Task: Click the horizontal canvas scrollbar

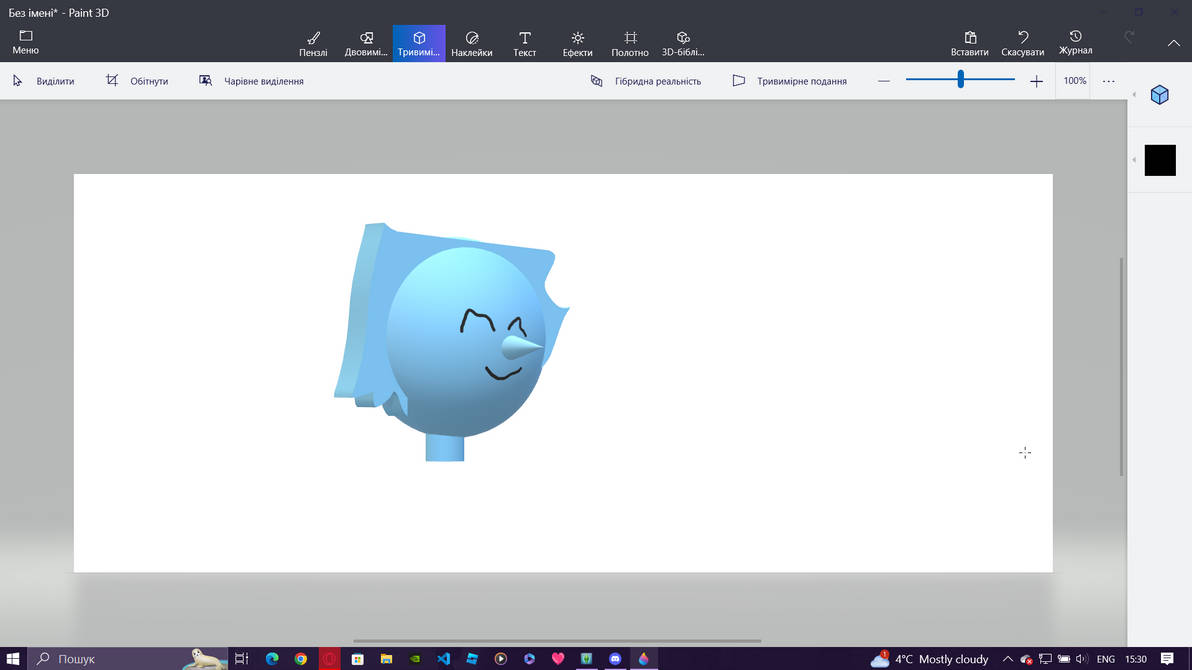Action: click(557, 641)
